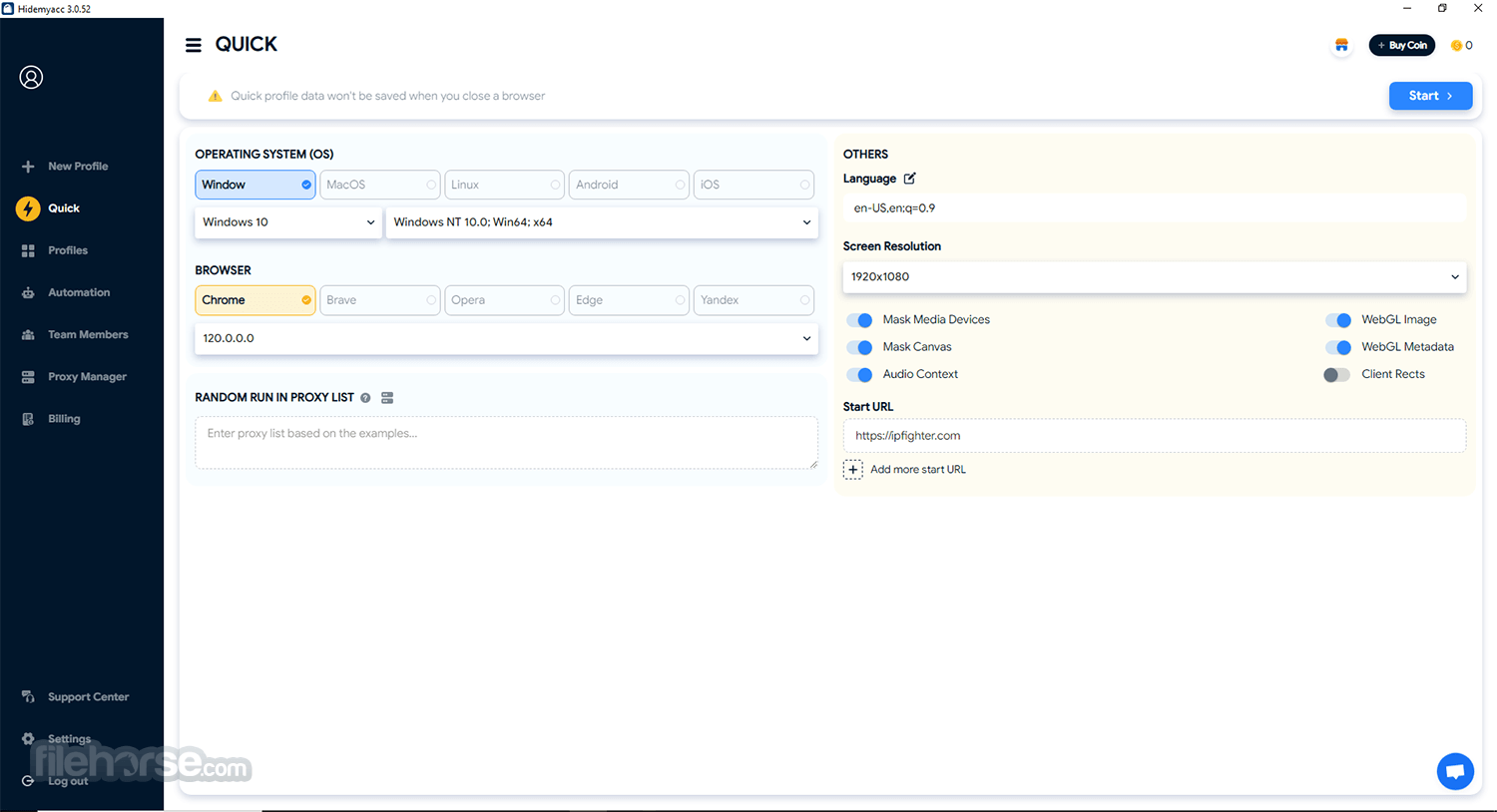The height and width of the screenshot is (812, 1497).
Task: Open the Windows 10 version dropdown
Action: 288,222
